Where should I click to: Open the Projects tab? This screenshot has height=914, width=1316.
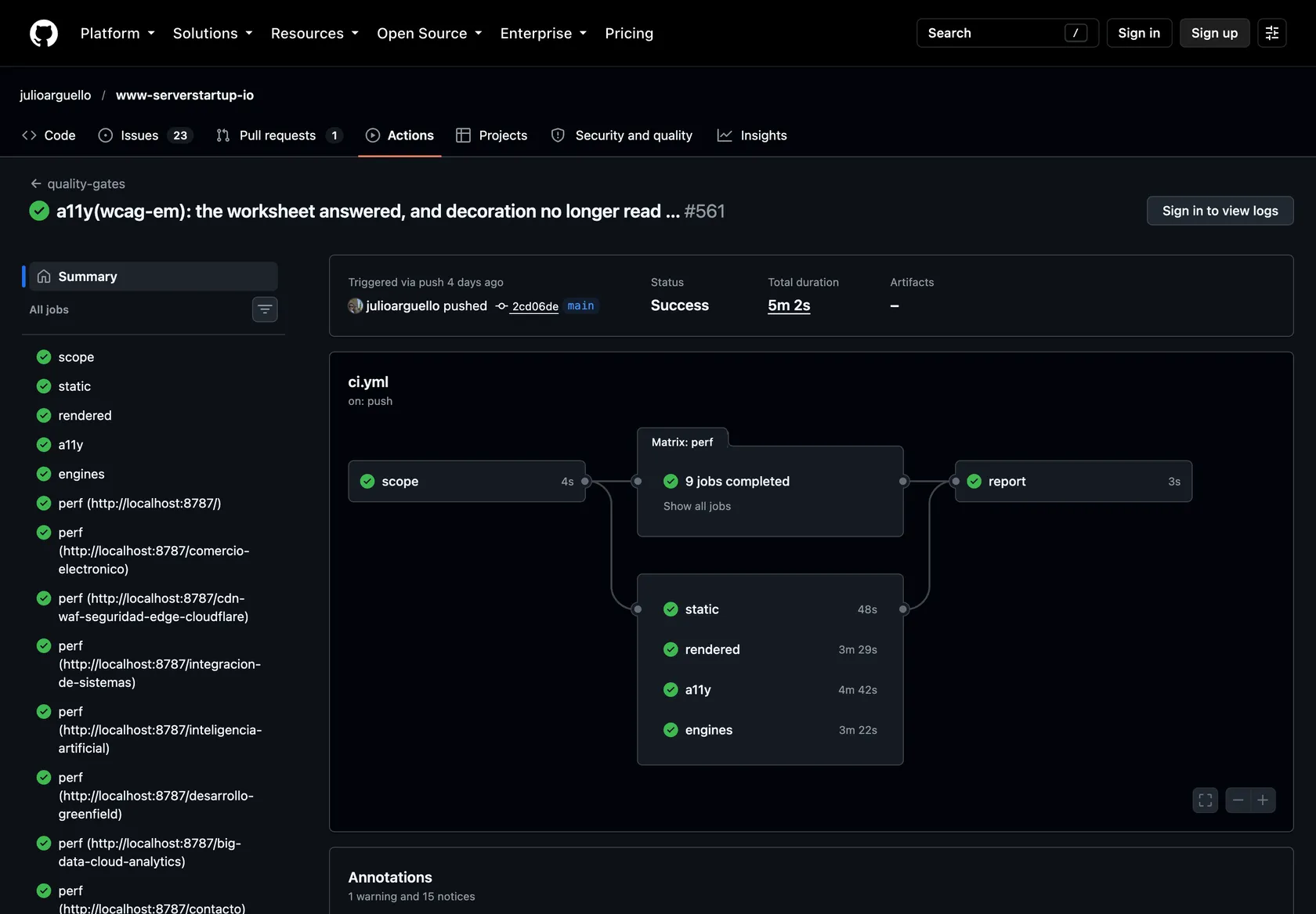tap(492, 135)
